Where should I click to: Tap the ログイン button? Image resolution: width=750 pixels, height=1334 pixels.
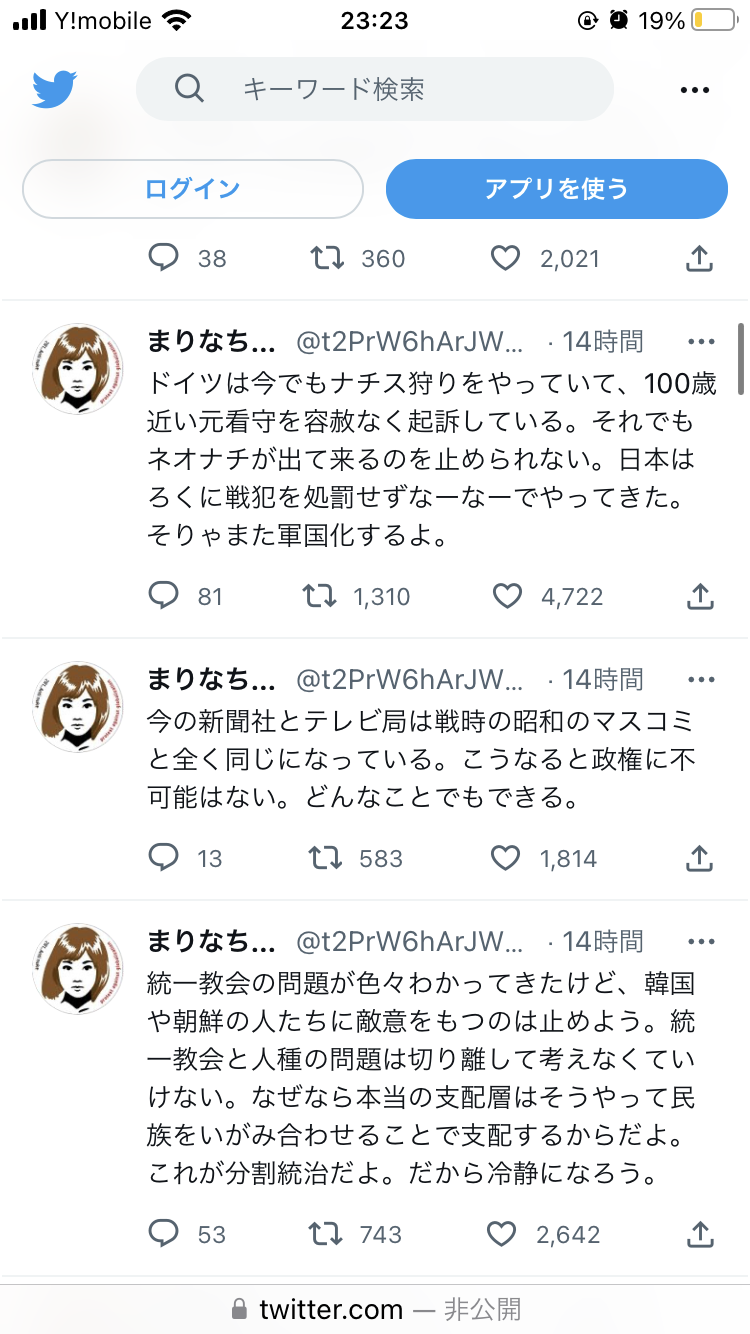coord(193,188)
